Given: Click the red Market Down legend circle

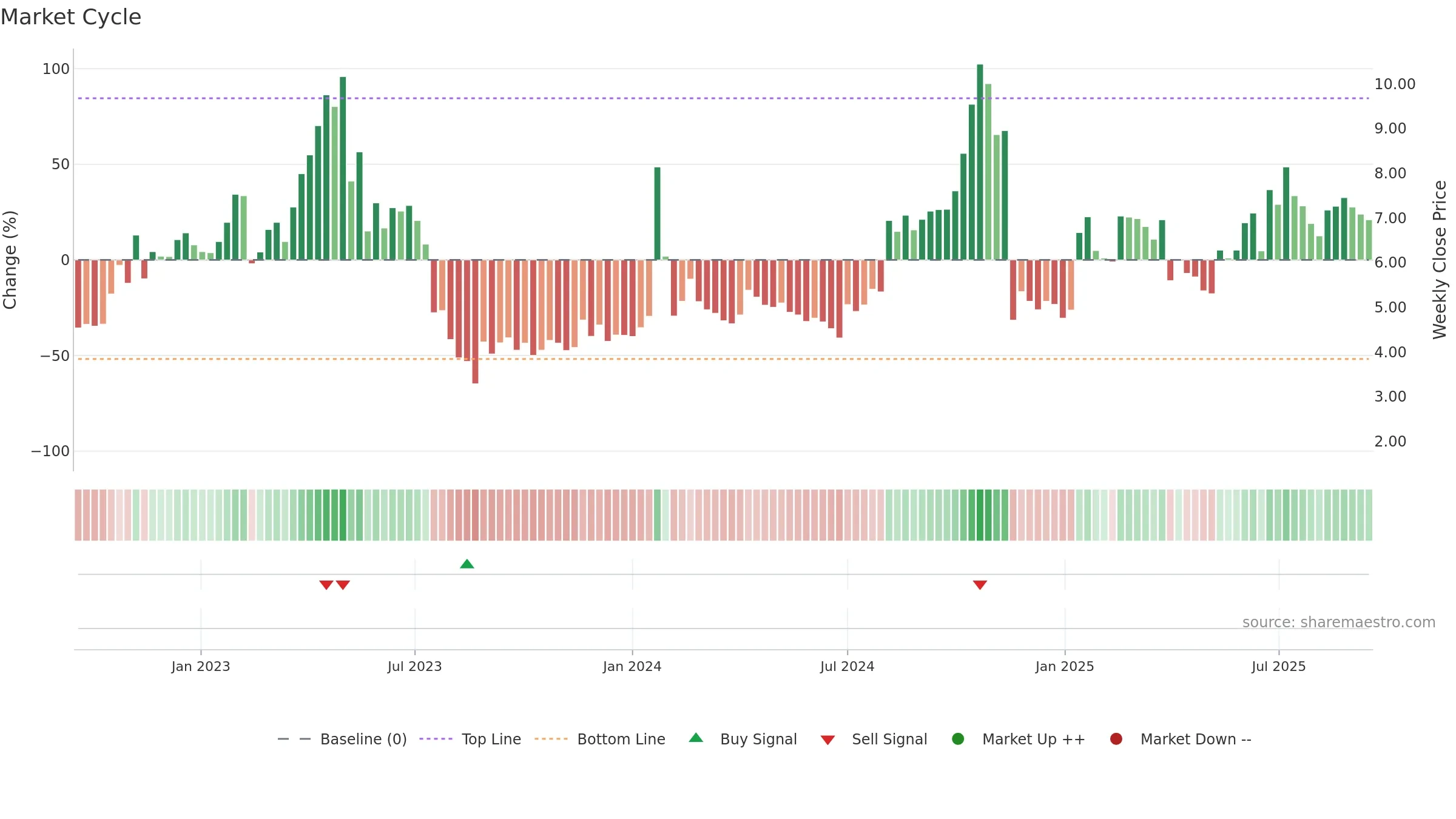Looking at the screenshot, I should 1116,739.
